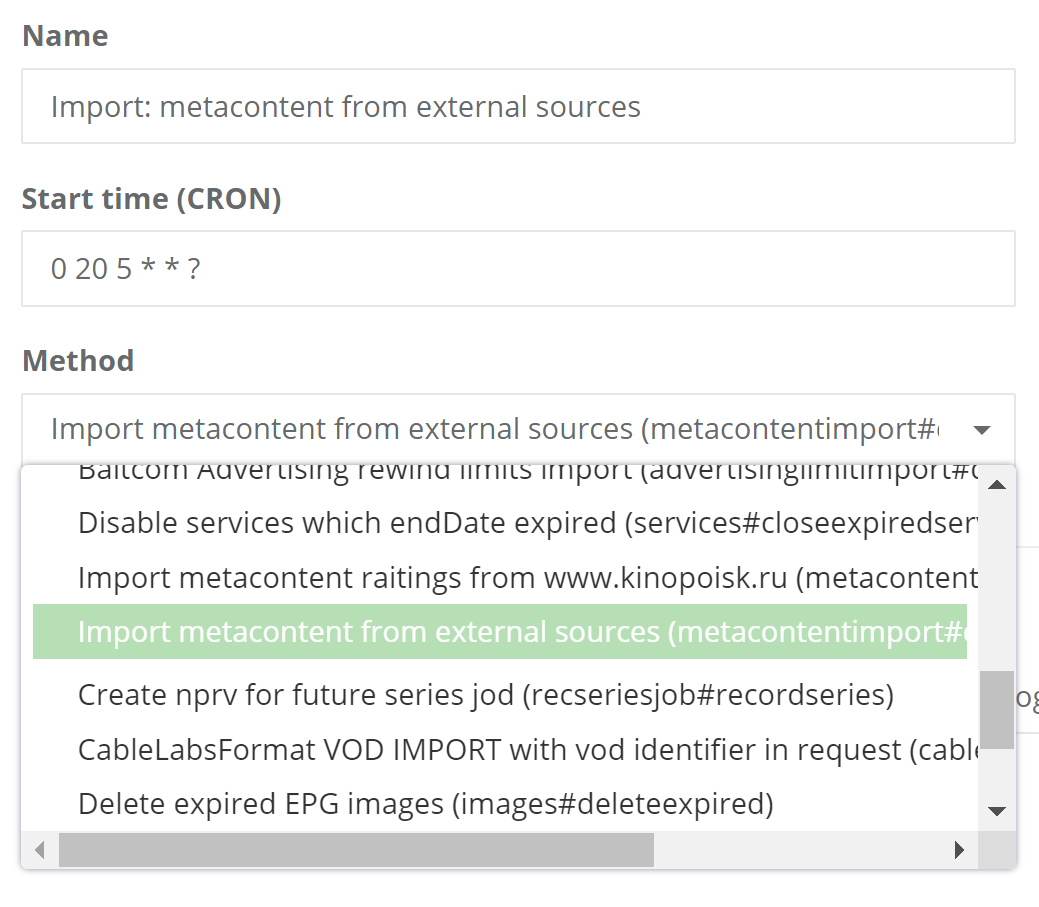Click the list scroll down arrow
The width and height of the screenshot is (1039, 907).
coord(997,811)
